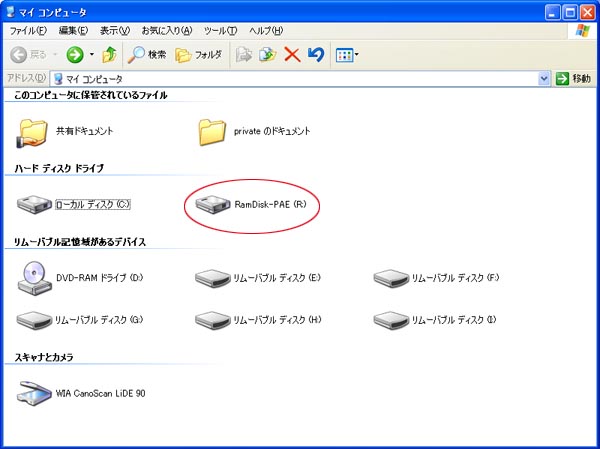The image size is (600, 449).
Task: Click the blue Undo arrow icon
Action: (316, 54)
